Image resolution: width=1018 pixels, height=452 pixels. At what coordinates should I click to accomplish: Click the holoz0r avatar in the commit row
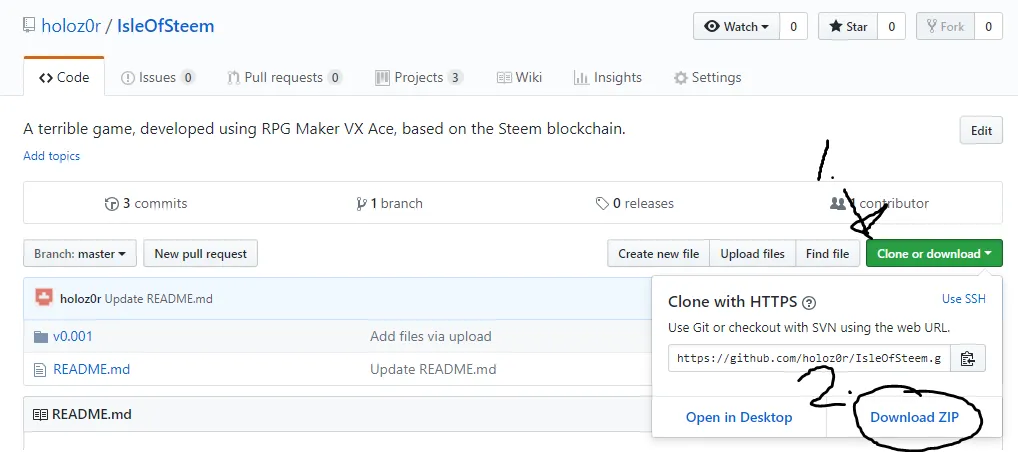[44, 298]
